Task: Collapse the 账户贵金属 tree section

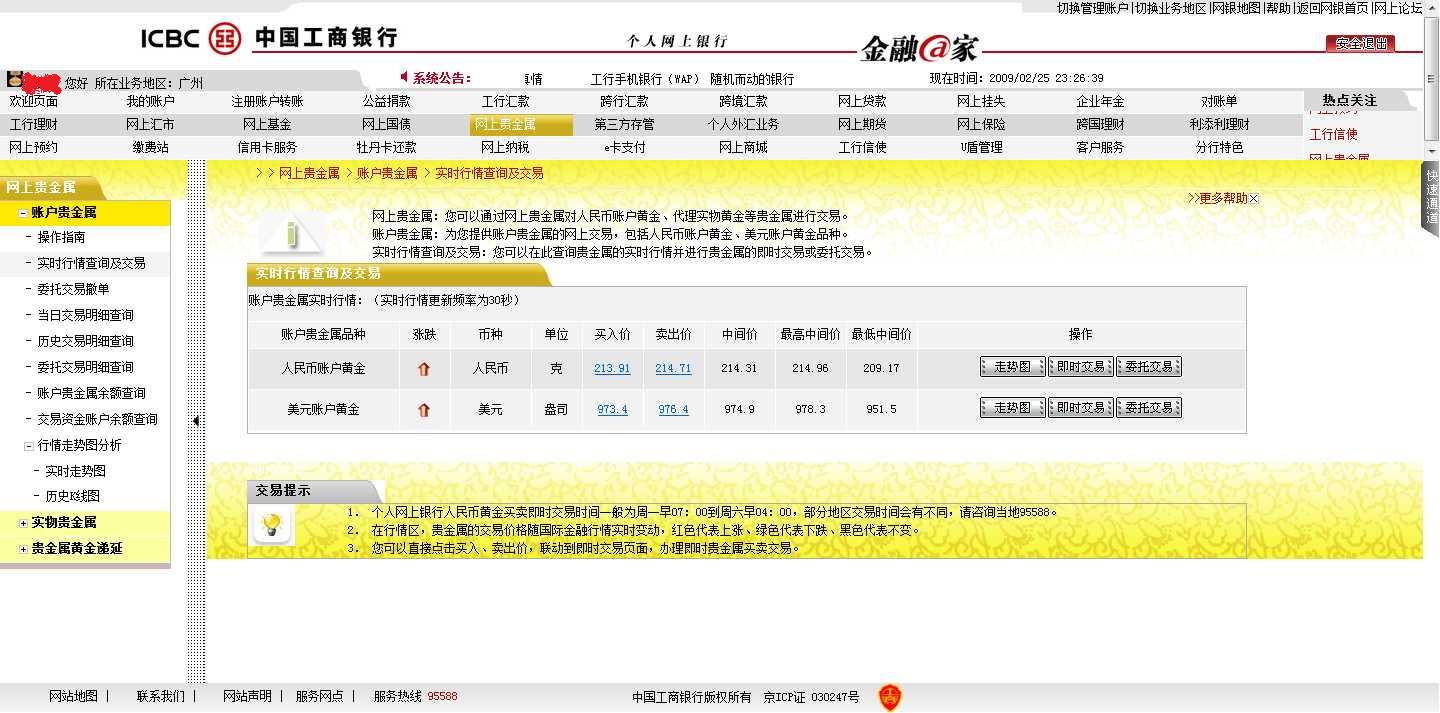Action: coord(23,213)
